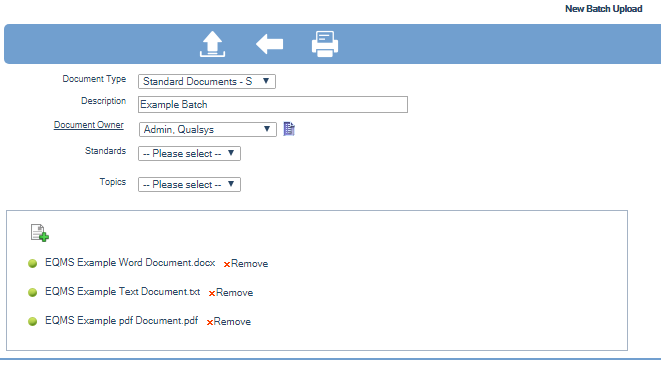
Task: Click the print icon in toolbar
Action: tap(325, 44)
